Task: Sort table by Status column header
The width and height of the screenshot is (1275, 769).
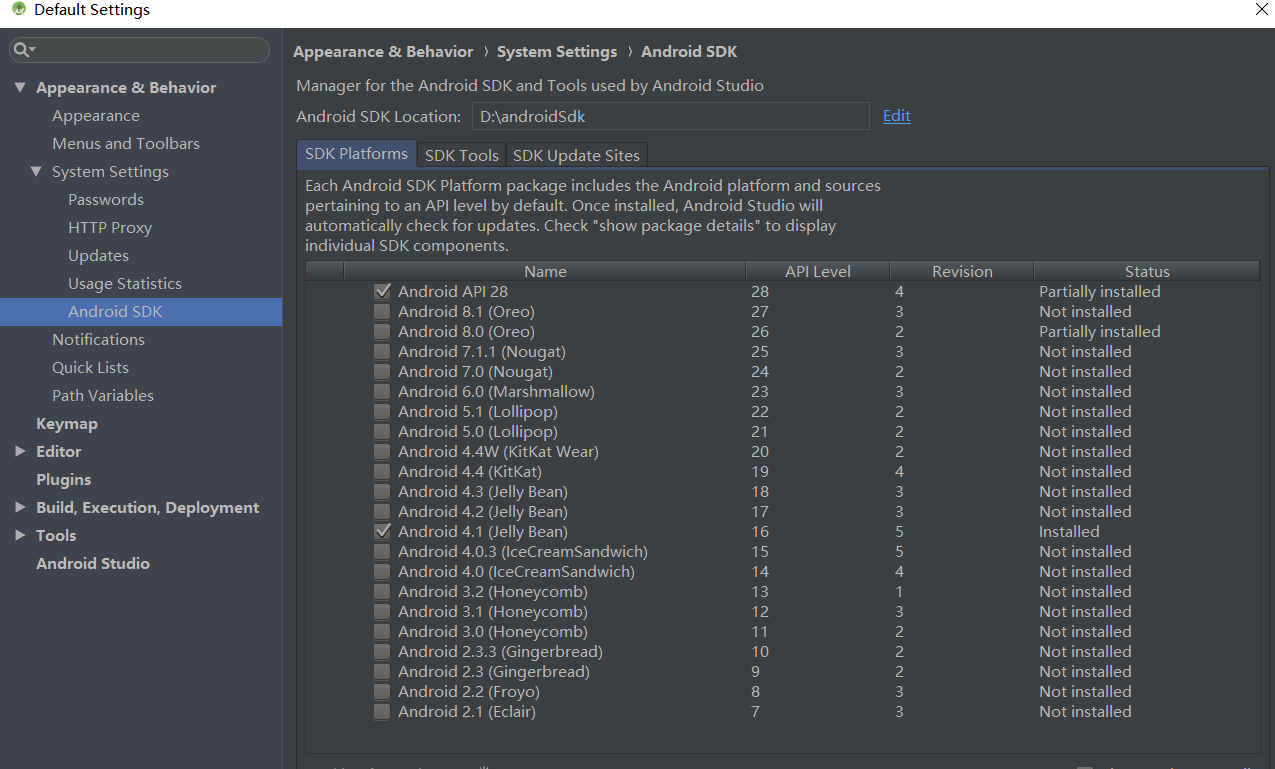Action: (x=1147, y=271)
